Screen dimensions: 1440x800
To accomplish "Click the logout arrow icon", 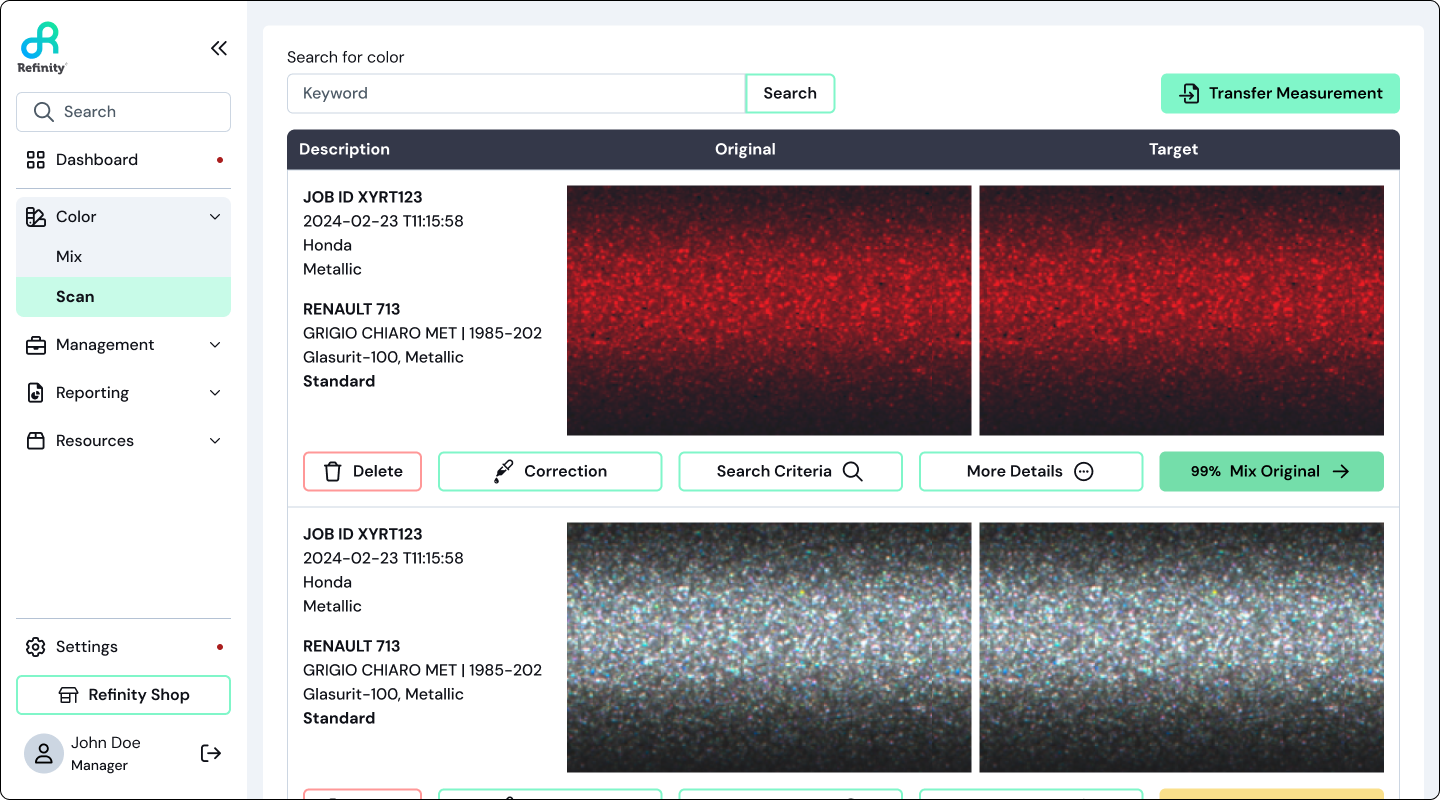I will 211,753.
